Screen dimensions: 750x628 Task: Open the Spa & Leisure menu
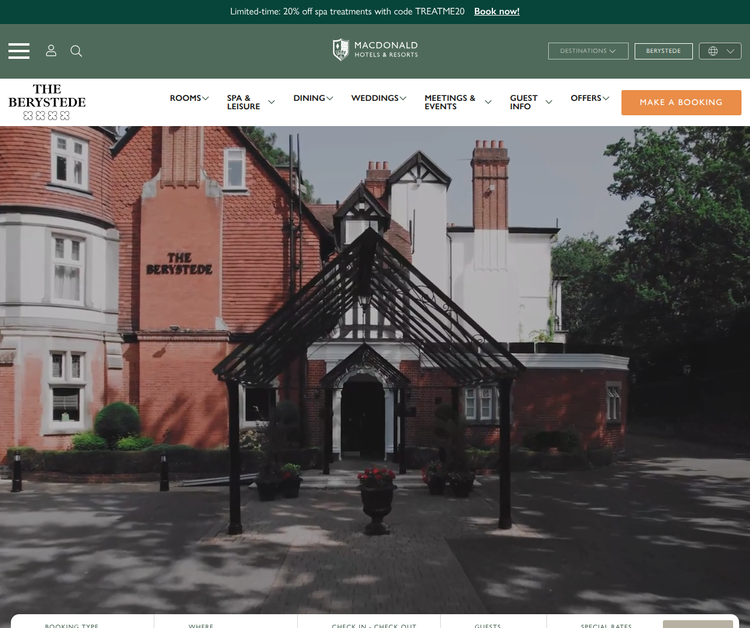(243, 102)
